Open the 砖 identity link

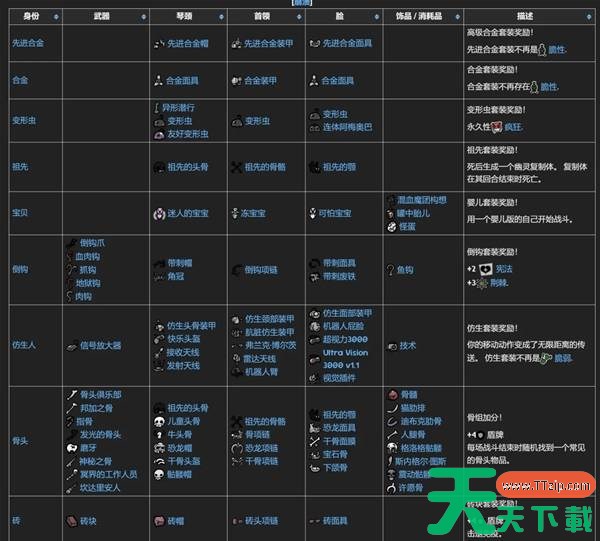tap(16, 520)
